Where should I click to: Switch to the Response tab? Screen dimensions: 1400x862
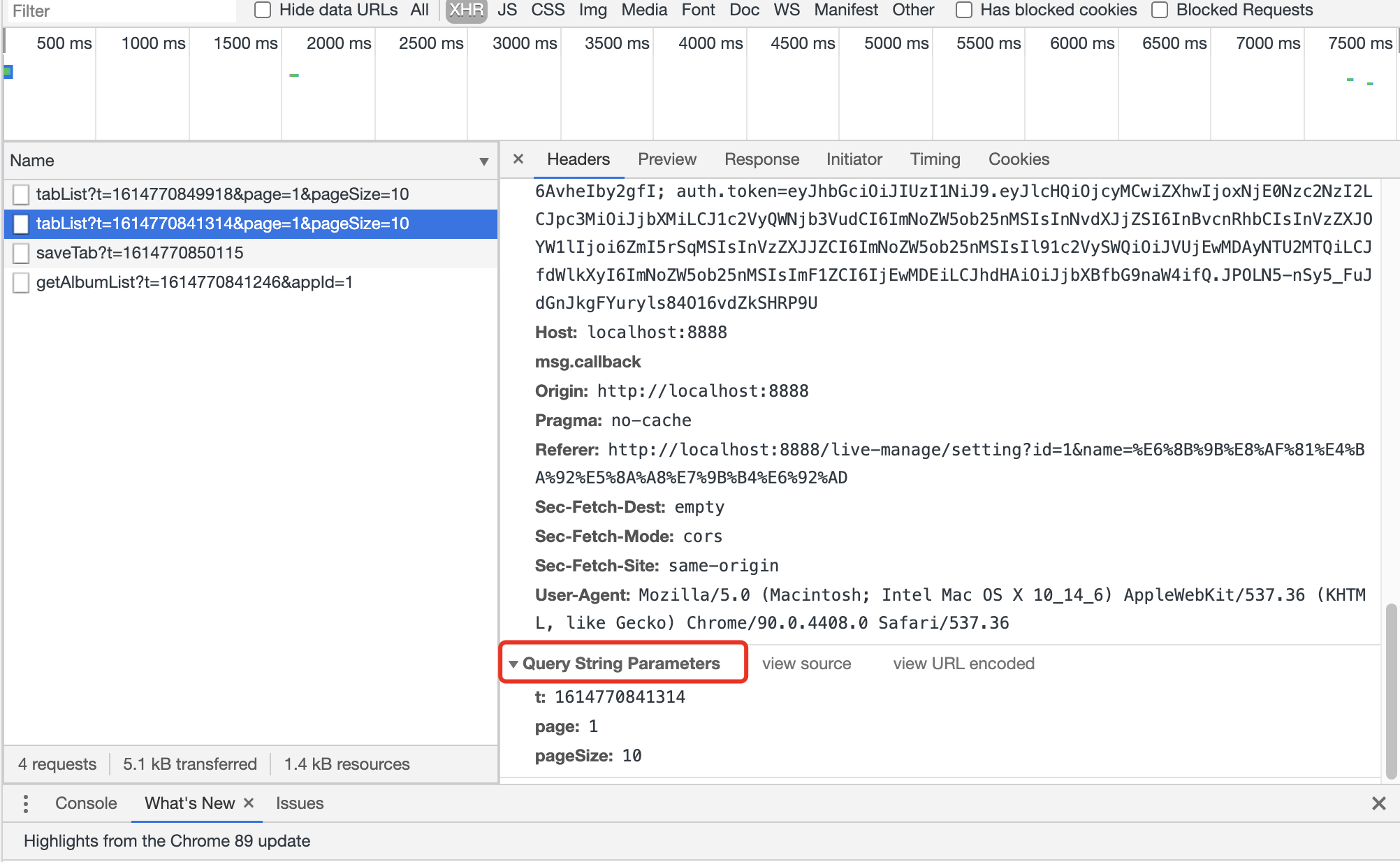pyautogui.click(x=761, y=159)
